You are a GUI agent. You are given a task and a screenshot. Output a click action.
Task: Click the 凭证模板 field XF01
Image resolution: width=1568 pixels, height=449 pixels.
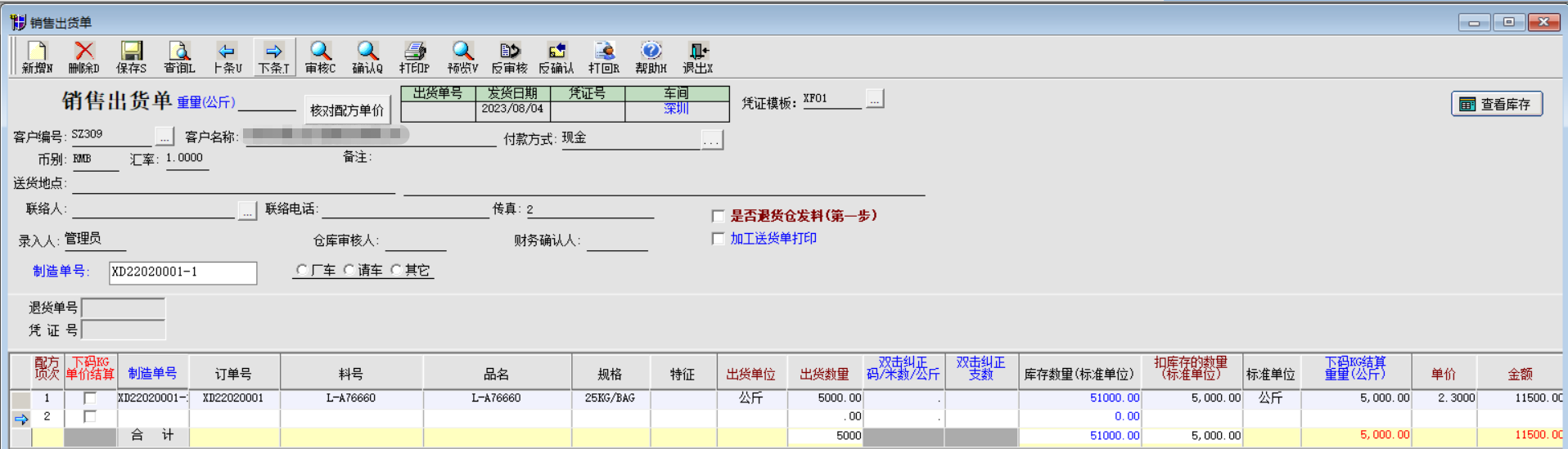(832, 99)
